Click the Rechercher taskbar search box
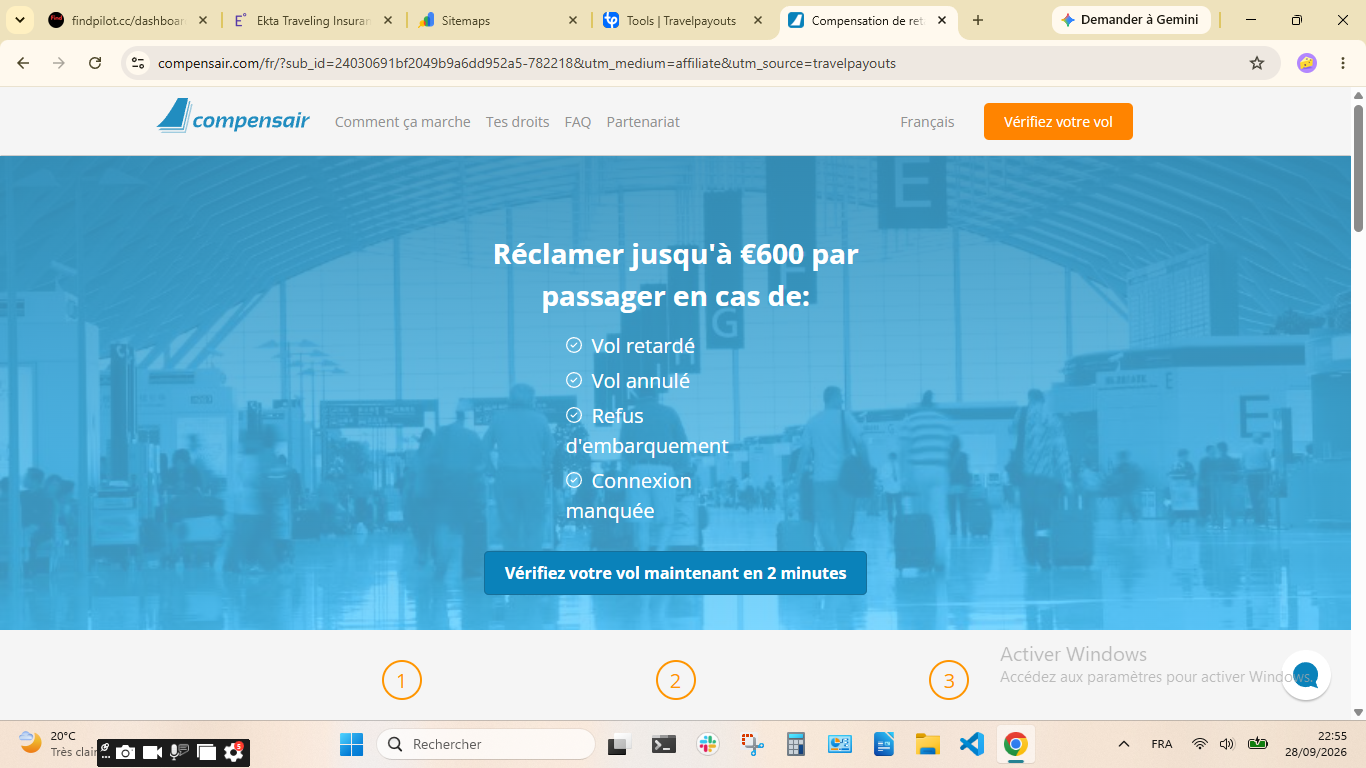Viewport: 1366px width, 768px height. tap(486, 744)
